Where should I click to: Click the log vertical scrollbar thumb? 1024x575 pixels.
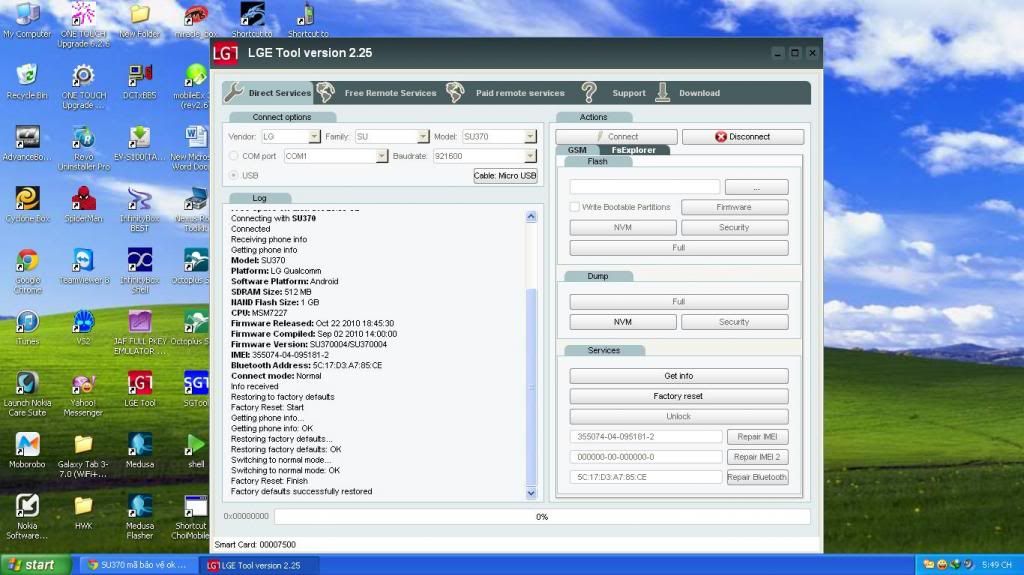point(531,386)
